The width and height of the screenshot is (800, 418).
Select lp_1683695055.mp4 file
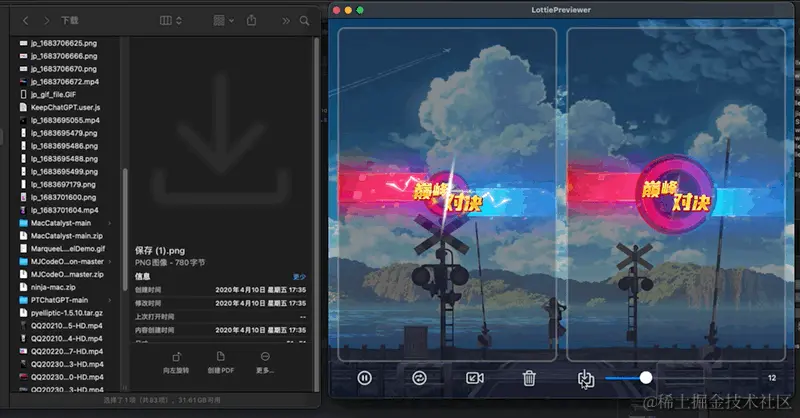pyautogui.click(x=64, y=120)
